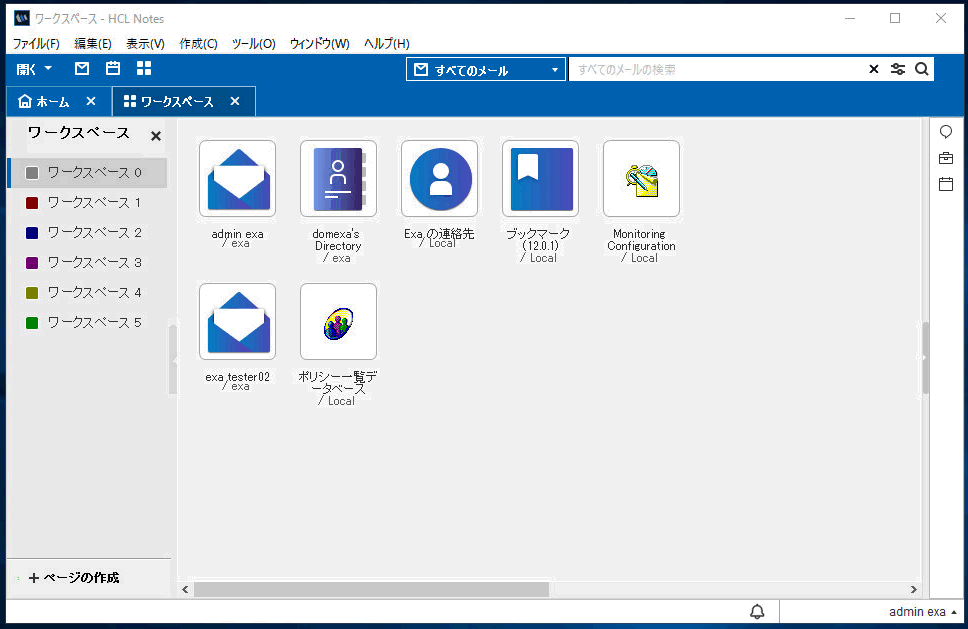
Task: Open the 表示(V) menu
Action: (x=145, y=44)
